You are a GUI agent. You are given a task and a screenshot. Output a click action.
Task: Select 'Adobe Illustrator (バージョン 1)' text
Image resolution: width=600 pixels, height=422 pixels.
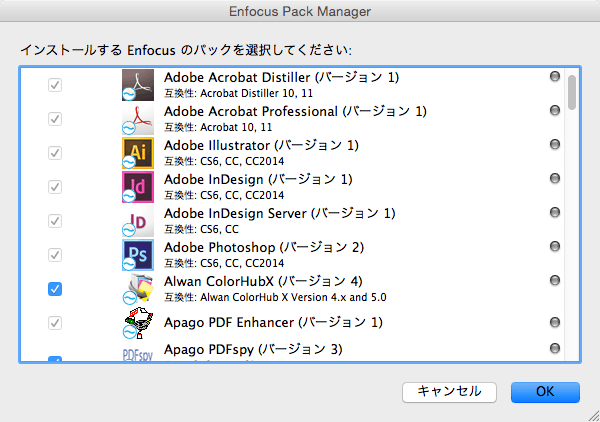point(261,146)
